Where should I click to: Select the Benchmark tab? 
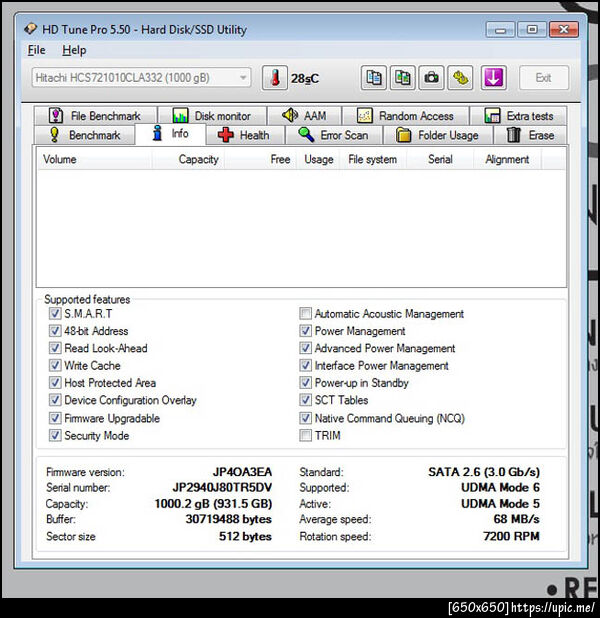85,135
